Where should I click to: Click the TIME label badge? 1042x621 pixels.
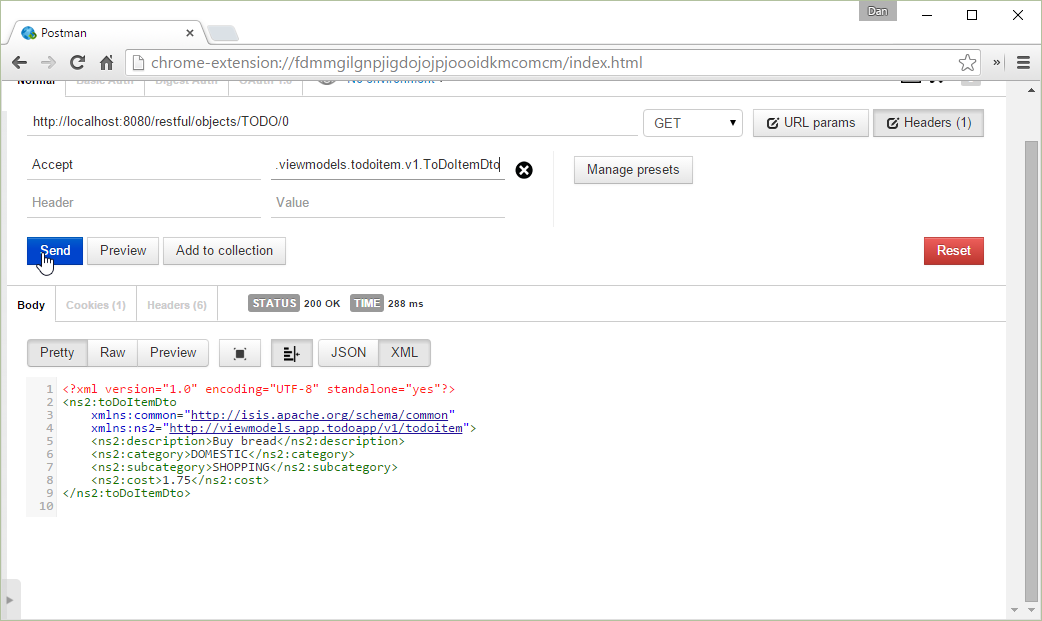(367, 303)
